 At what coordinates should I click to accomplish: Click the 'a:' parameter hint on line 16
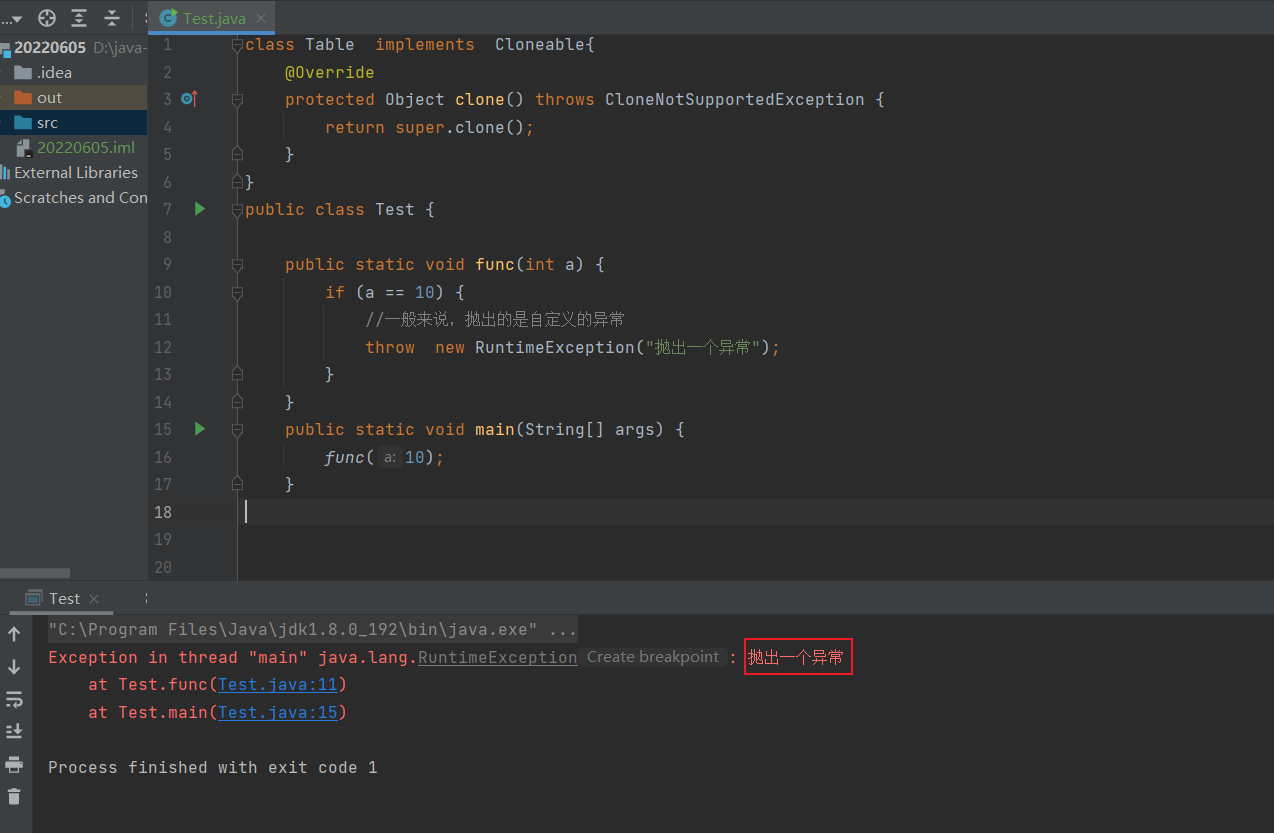(x=390, y=457)
